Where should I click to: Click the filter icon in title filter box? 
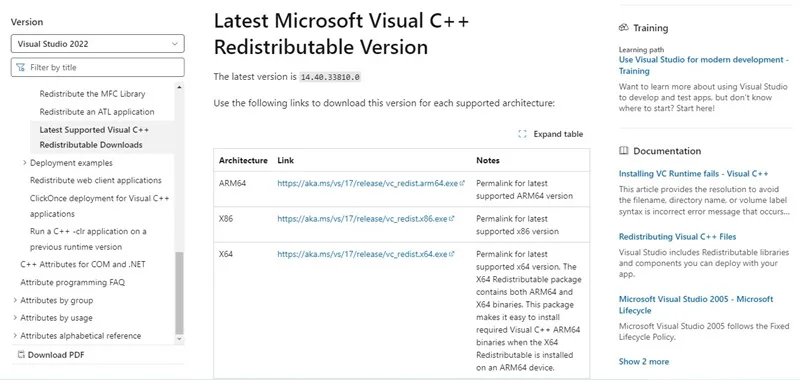(20, 67)
